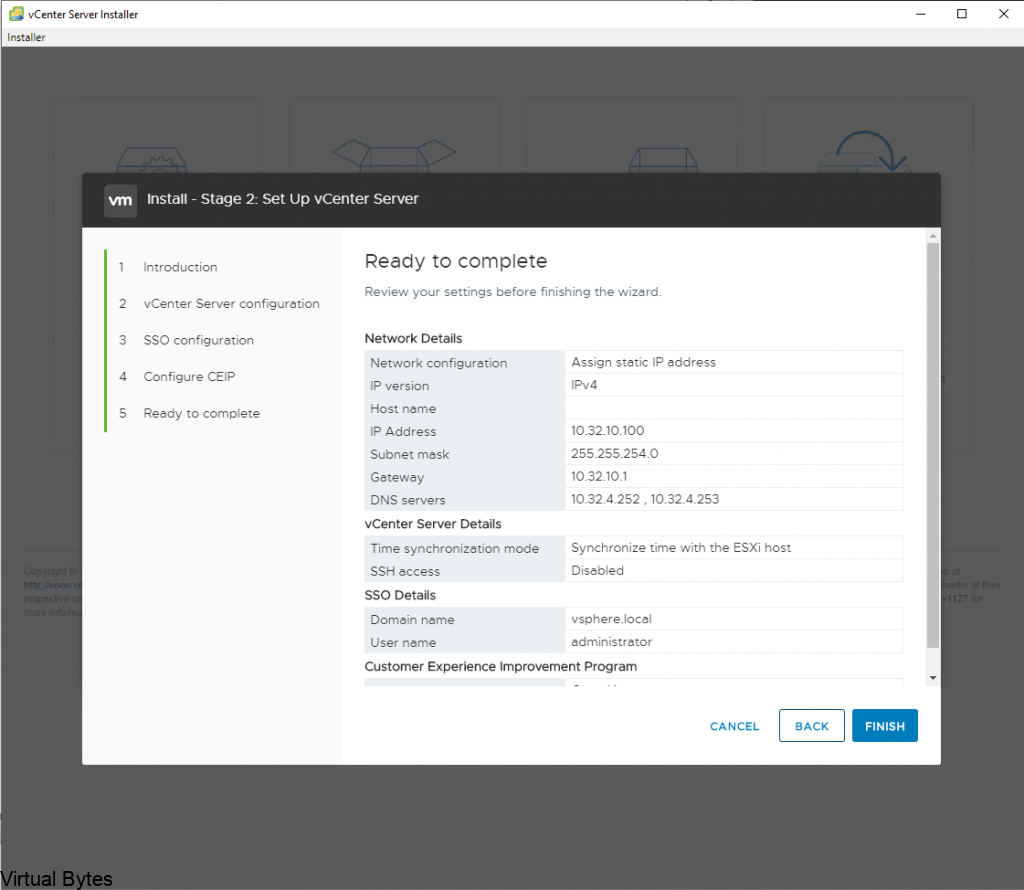Click the 'Ready to complete' page title
The width and height of the screenshot is (1024, 890).
[456, 261]
